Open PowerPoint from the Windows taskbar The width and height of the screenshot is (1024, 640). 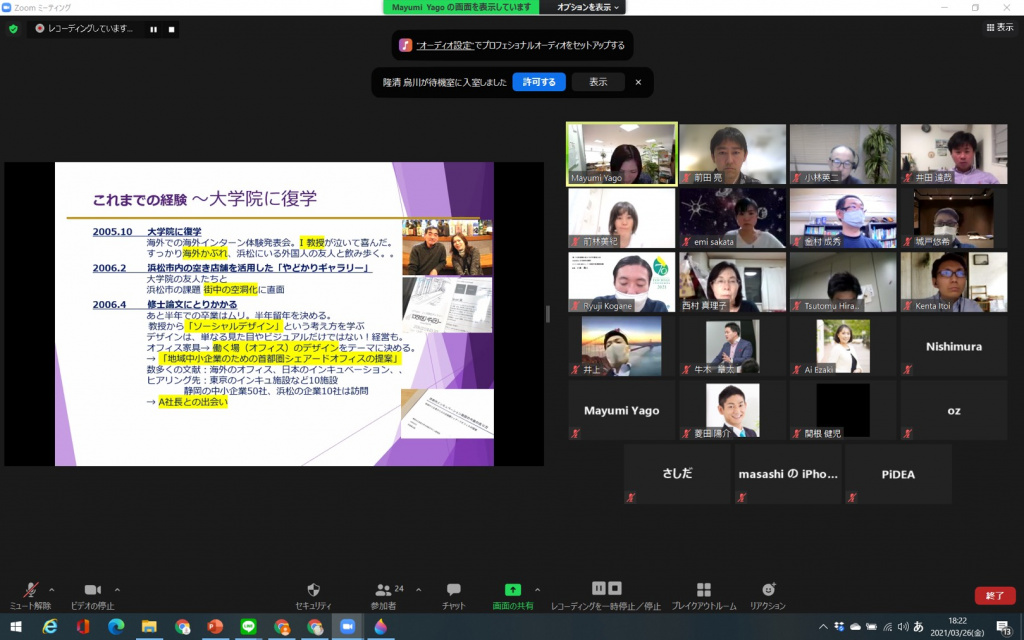(x=214, y=627)
